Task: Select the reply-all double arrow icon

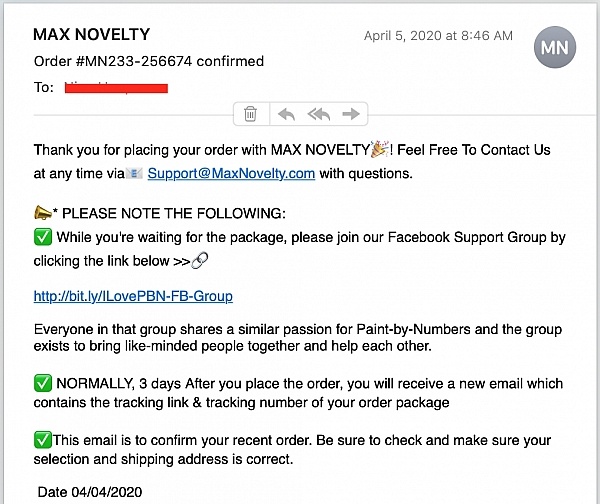Action: pos(318,114)
